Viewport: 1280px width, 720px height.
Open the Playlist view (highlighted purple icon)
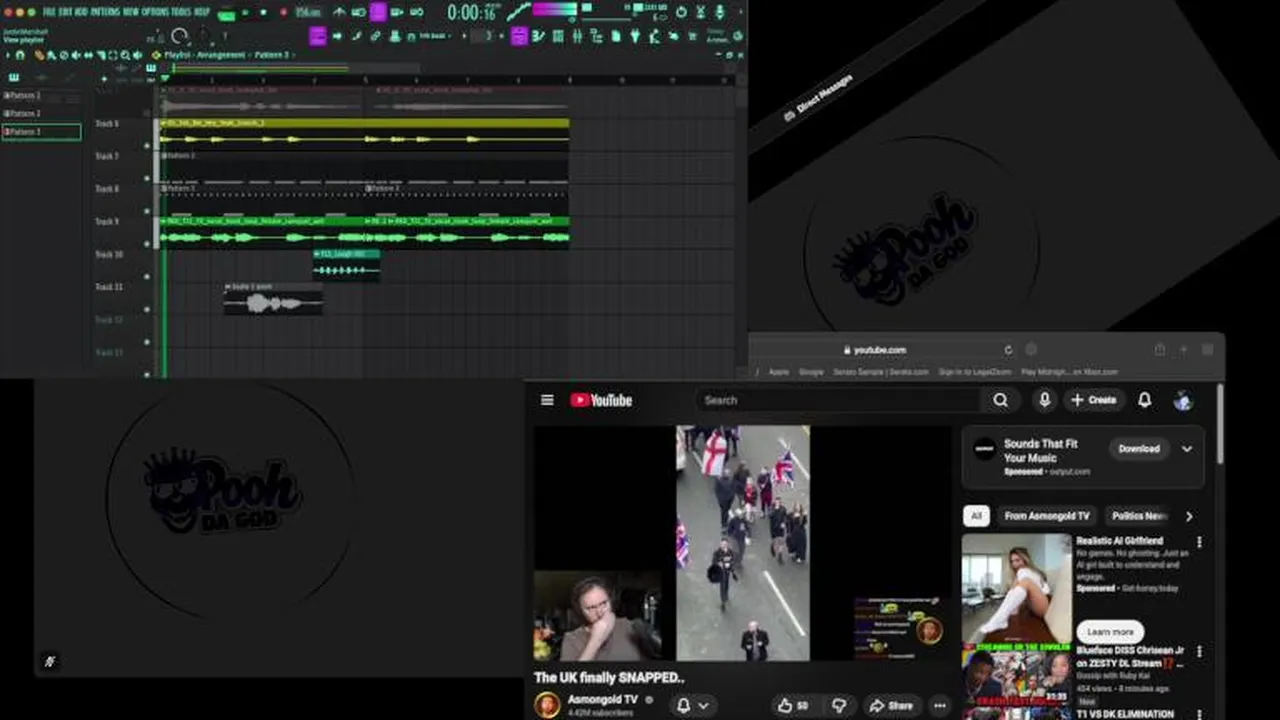click(x=520, y=36)
